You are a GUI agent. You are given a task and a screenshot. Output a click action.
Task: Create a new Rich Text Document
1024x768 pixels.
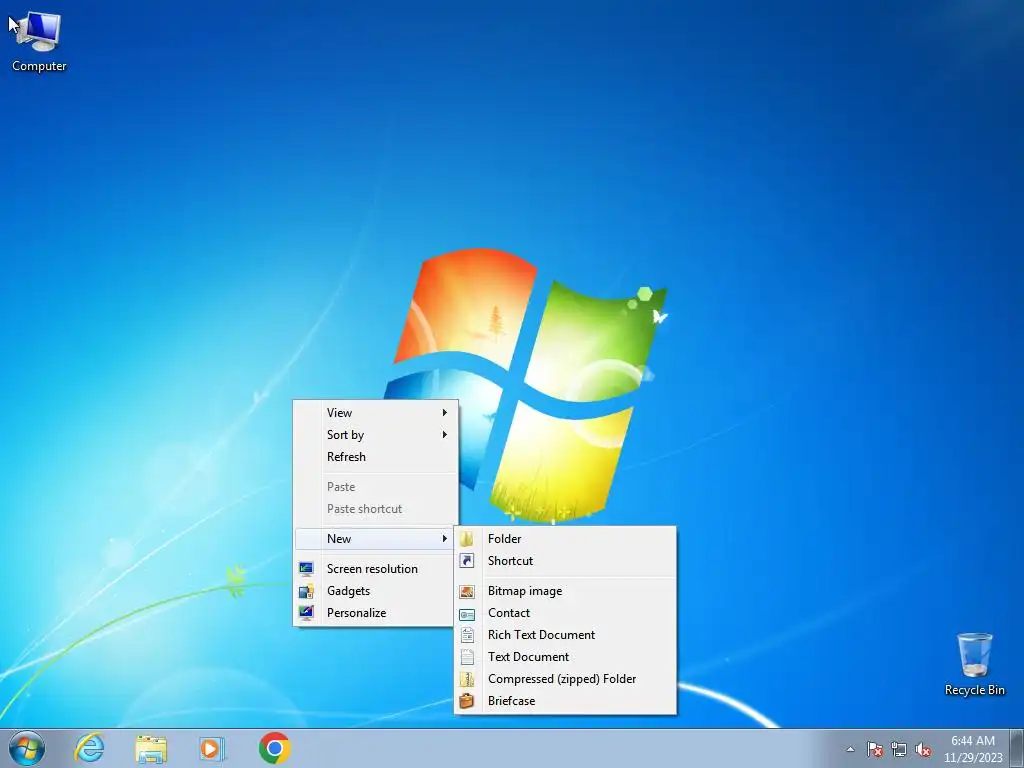tap(566, 635)
